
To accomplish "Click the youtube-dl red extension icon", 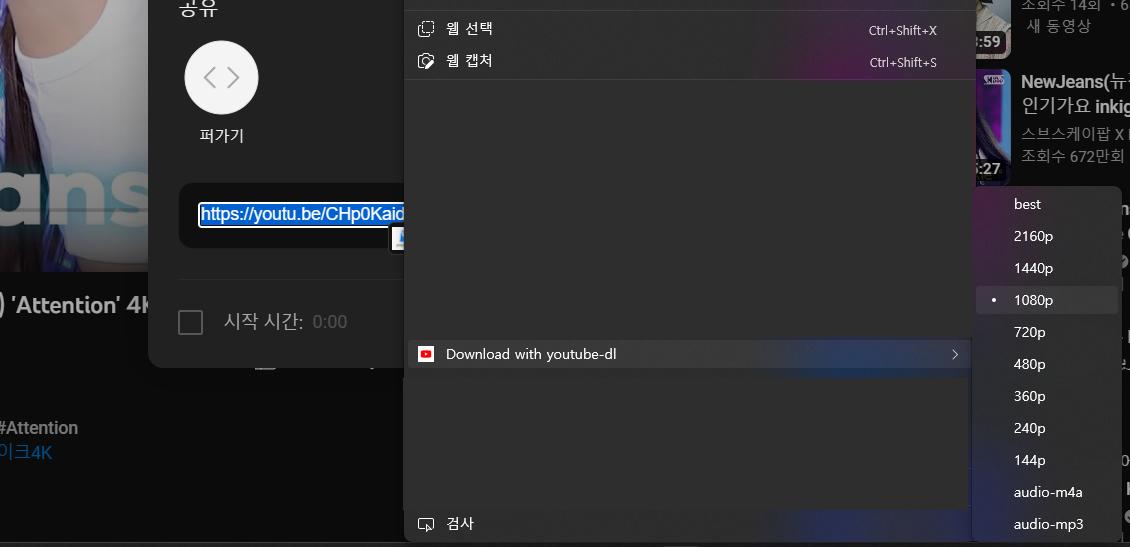I will tap(426, 354).
